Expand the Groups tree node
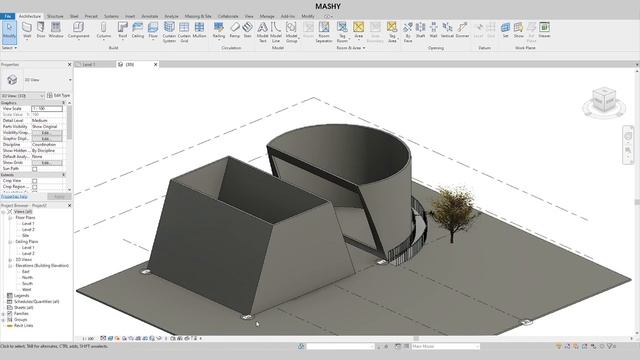 [x=3, y=320]
